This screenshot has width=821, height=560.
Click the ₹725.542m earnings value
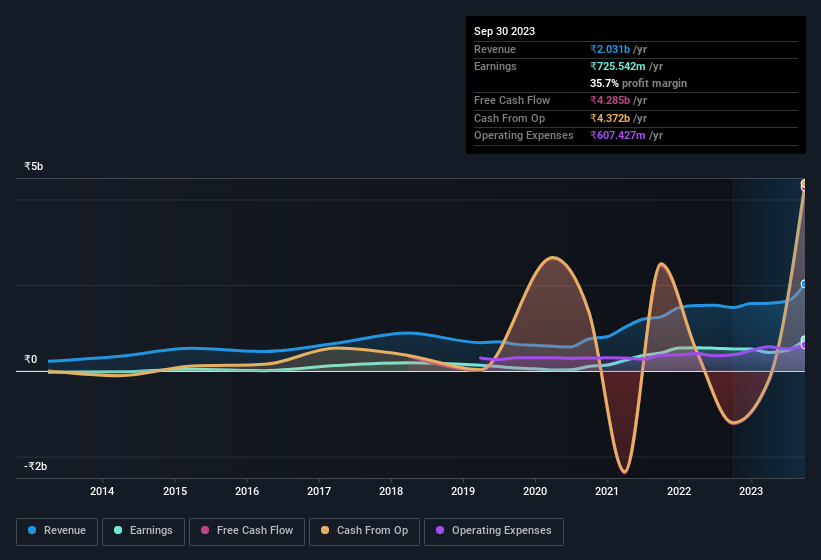[x=618, y=66]
